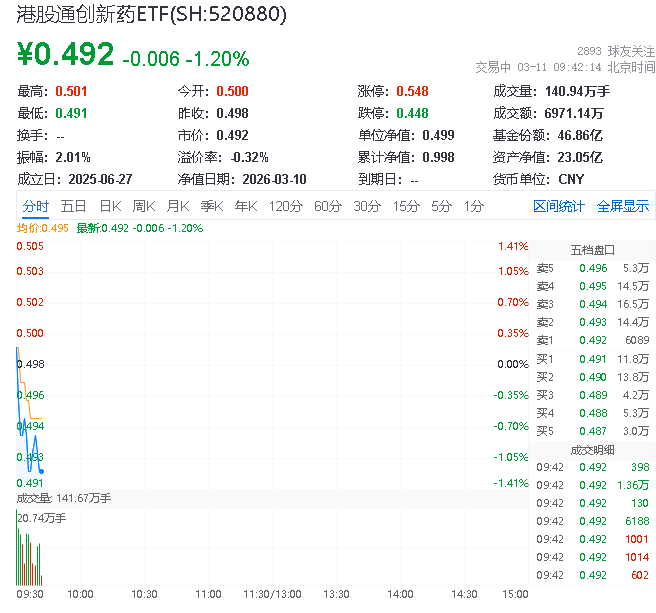Click the 区间统计 range statistics link
656x613 pixels.
(558, 206)
